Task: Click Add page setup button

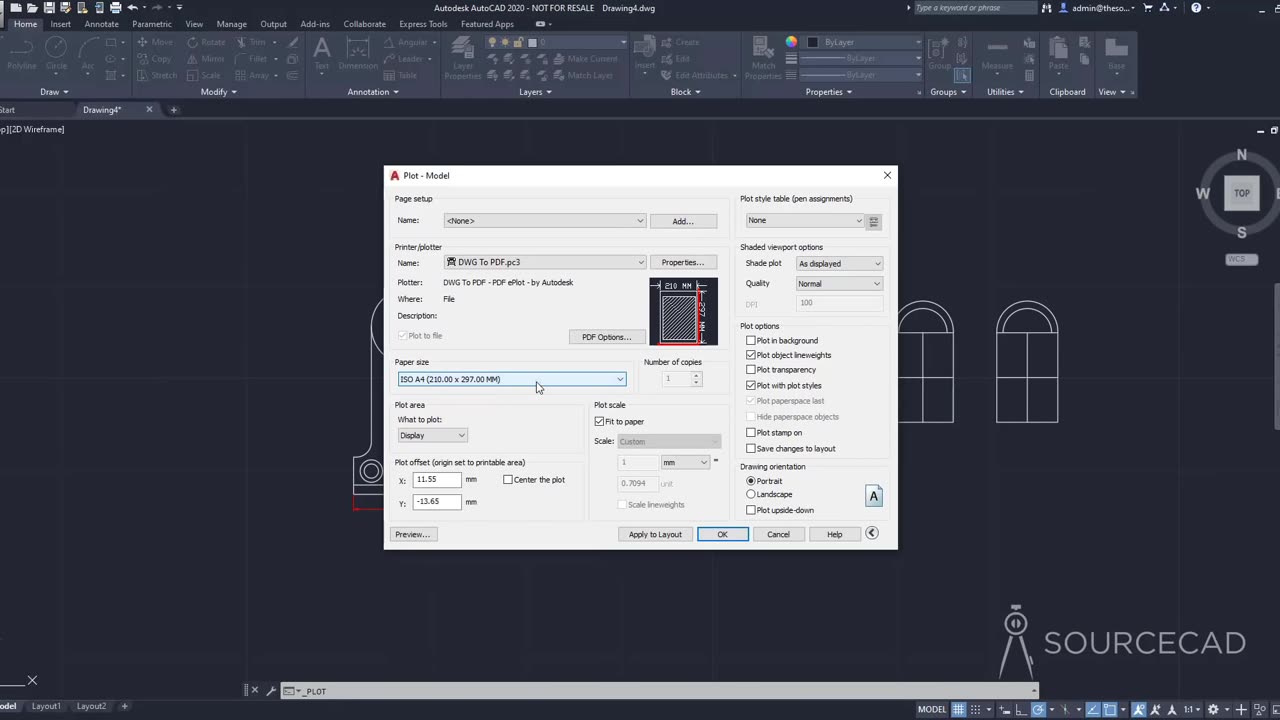Action: pos(683,221)
